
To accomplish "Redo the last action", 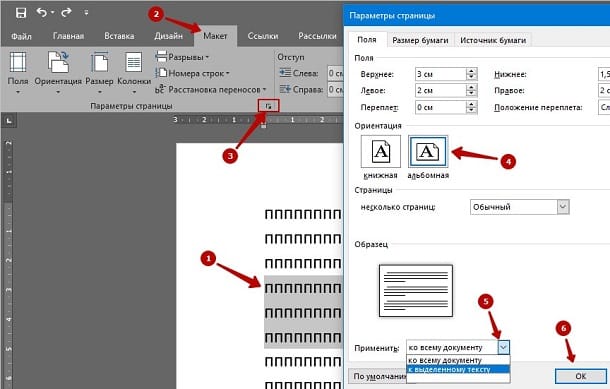I will click(66, 13).
